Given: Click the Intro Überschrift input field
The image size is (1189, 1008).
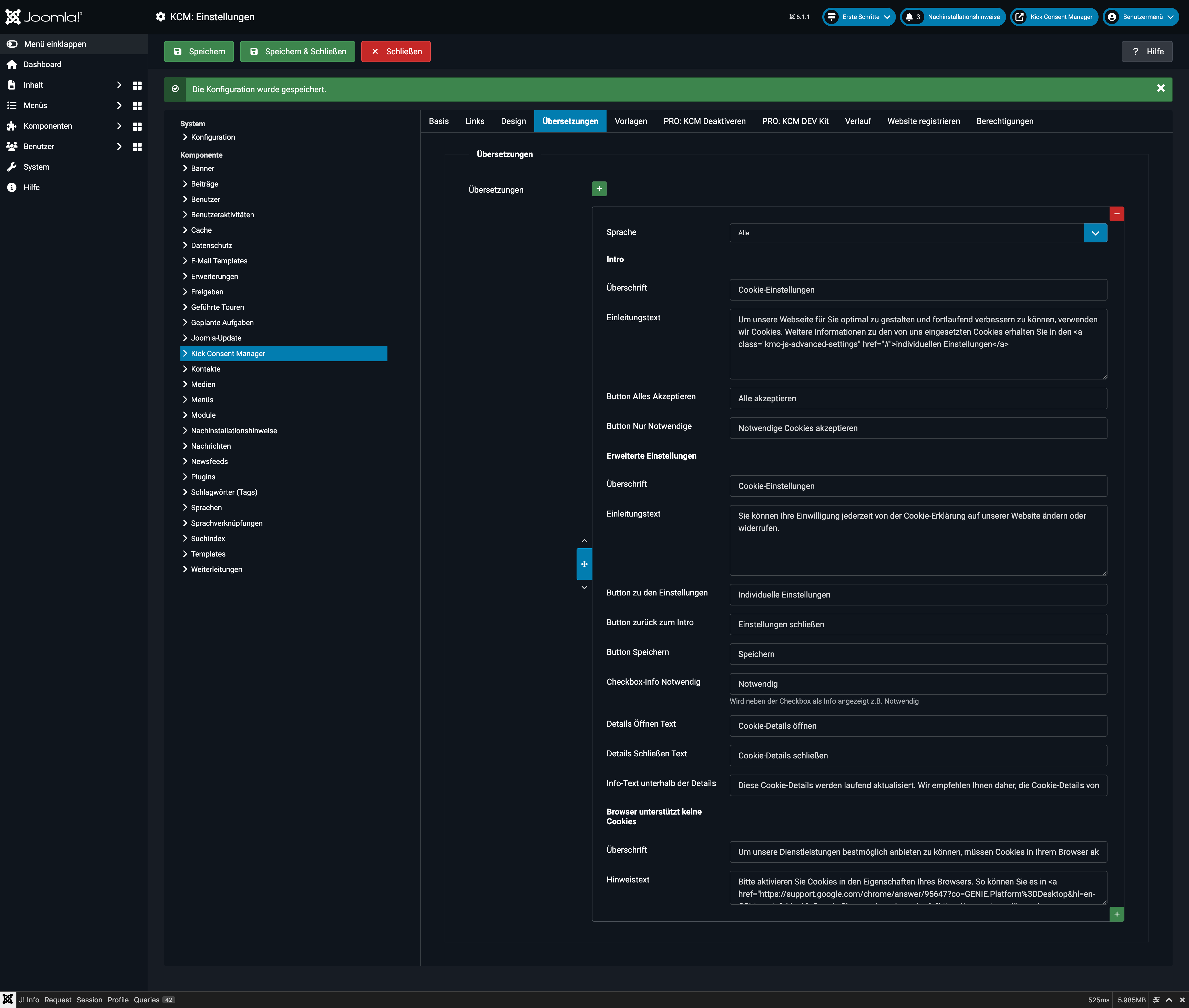Looking at the screenshot, I should pos(918,290).
